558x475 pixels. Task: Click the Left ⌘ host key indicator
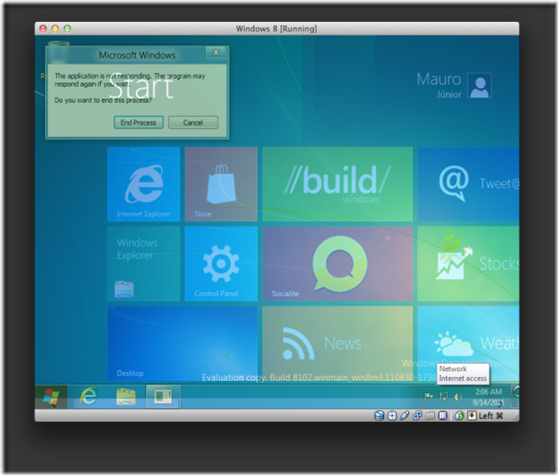(491, 416)
